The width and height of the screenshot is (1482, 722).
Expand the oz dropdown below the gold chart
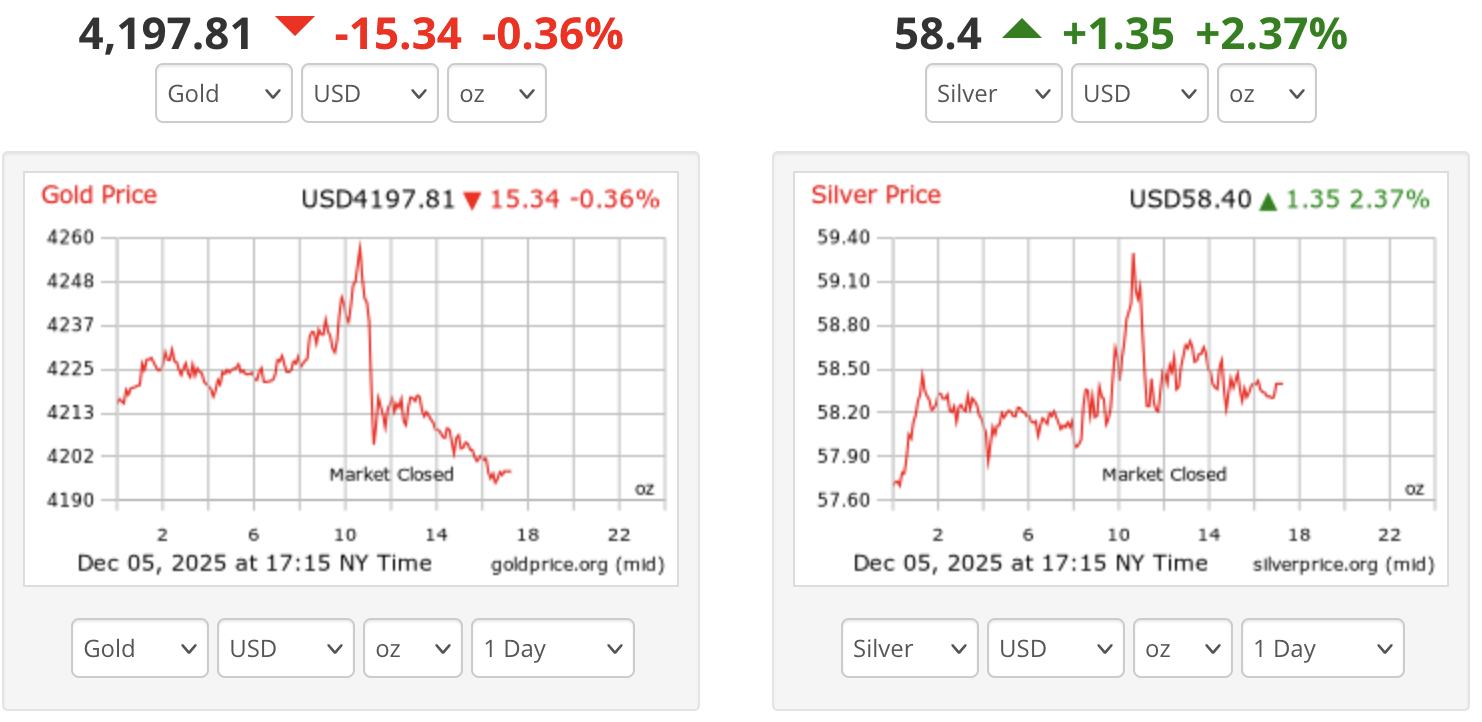[412, 648]
